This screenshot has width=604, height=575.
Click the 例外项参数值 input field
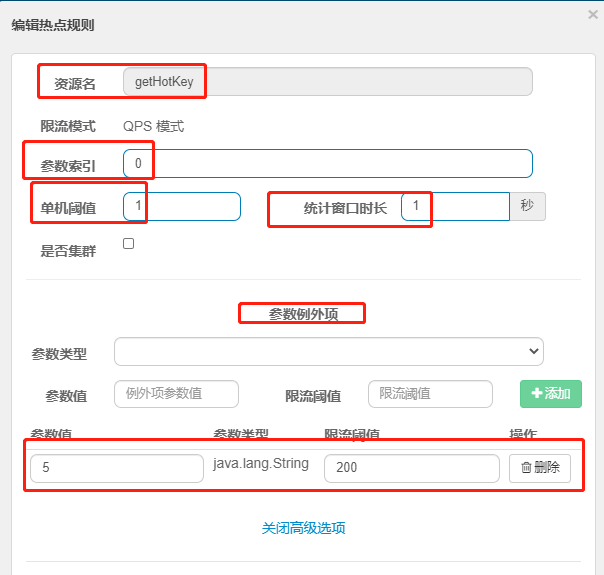[x=176, y=394]
